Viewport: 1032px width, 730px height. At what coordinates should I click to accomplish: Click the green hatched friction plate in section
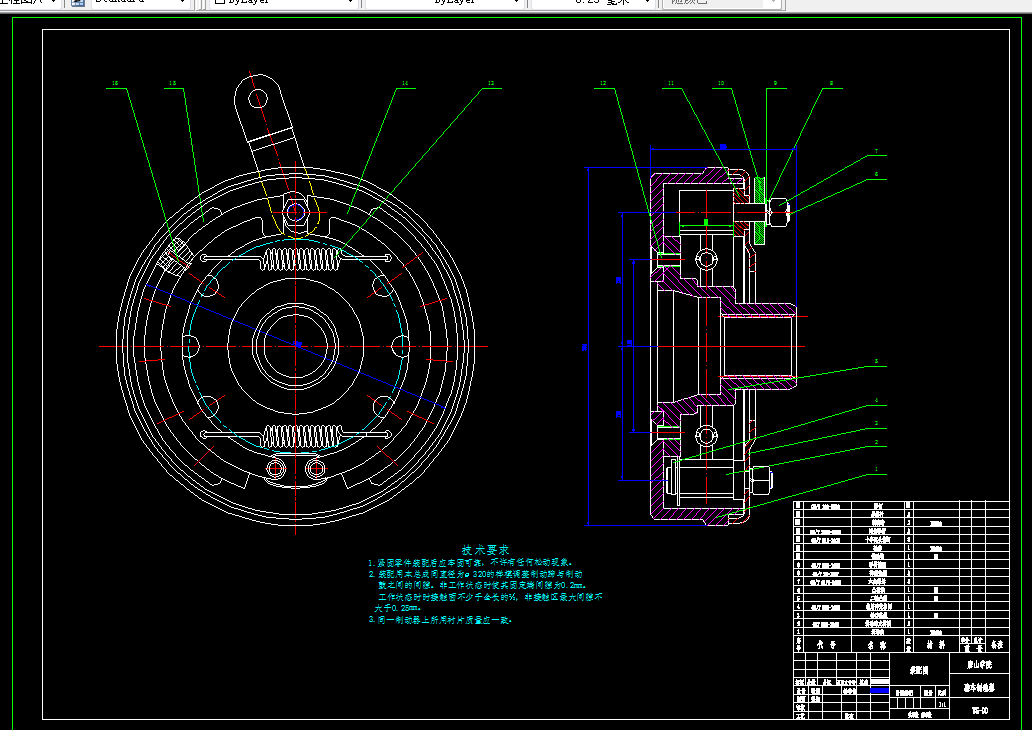click(x=761, y=210)
